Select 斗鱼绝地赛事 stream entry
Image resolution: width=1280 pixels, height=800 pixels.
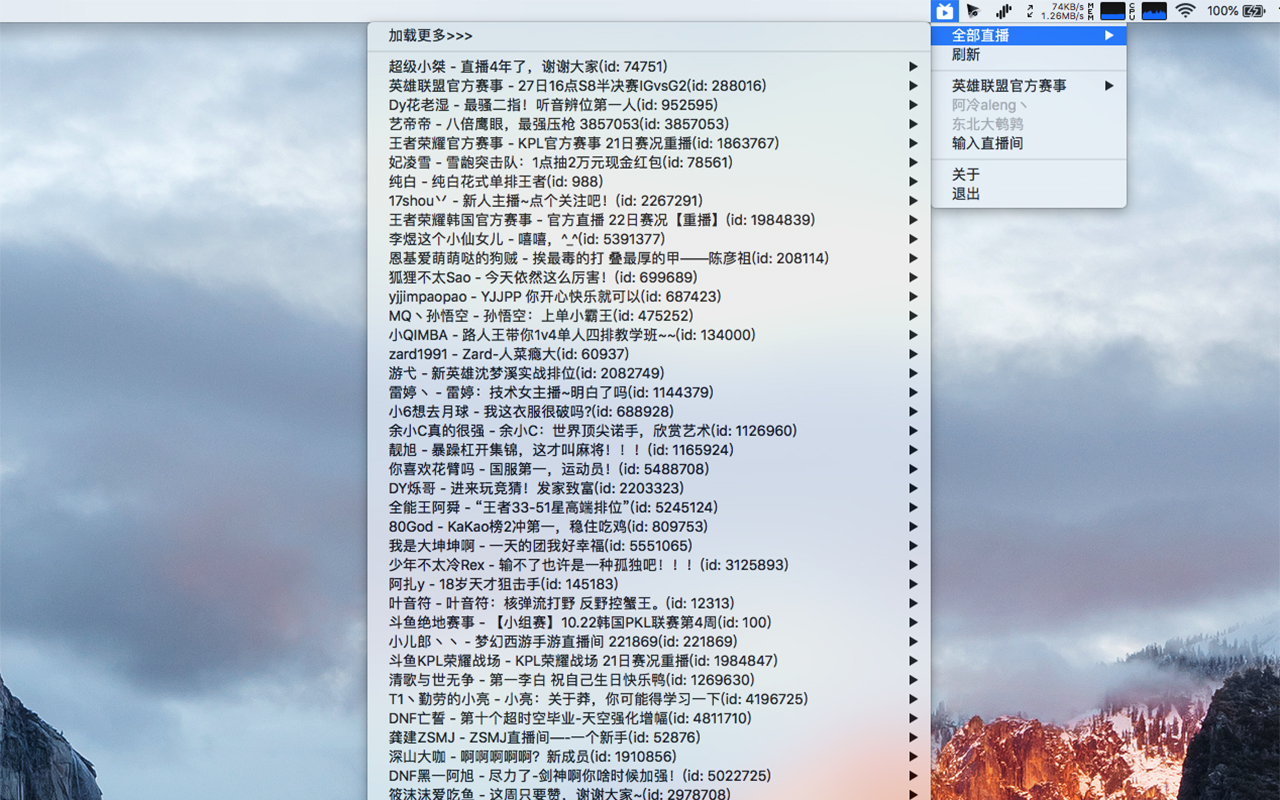(649, 623)
